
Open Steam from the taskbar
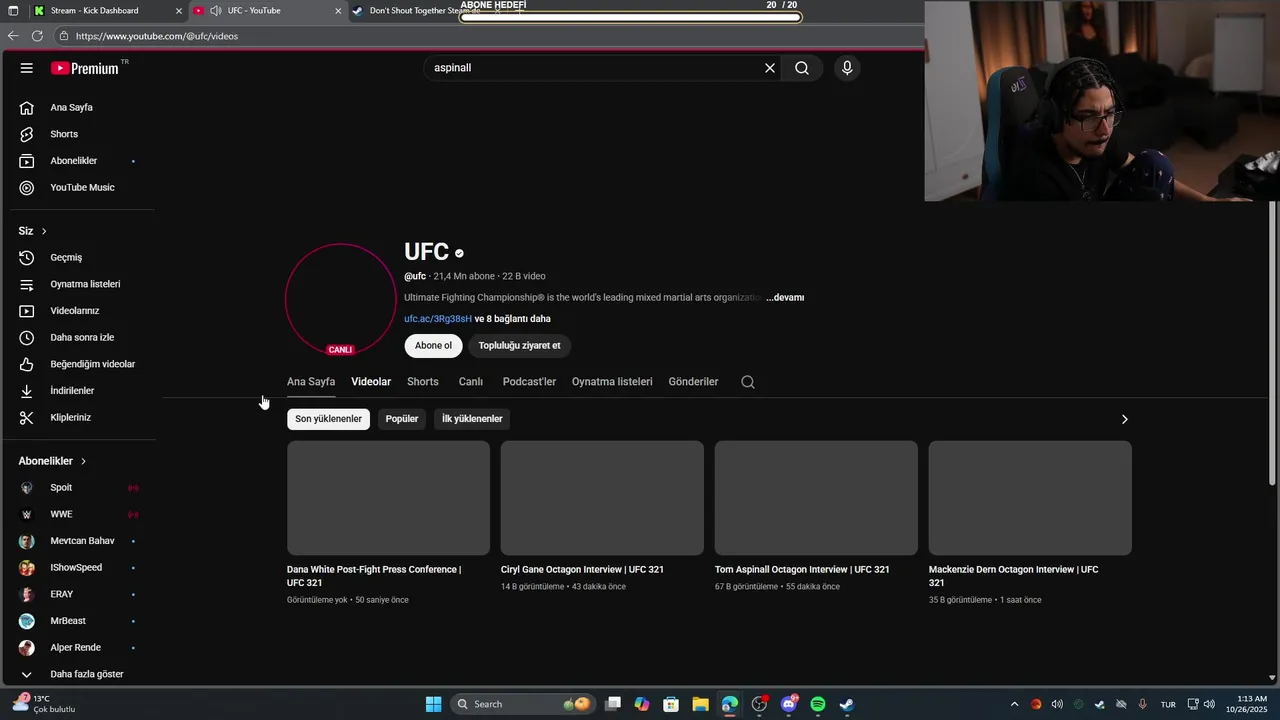click(x=846, y=704)
